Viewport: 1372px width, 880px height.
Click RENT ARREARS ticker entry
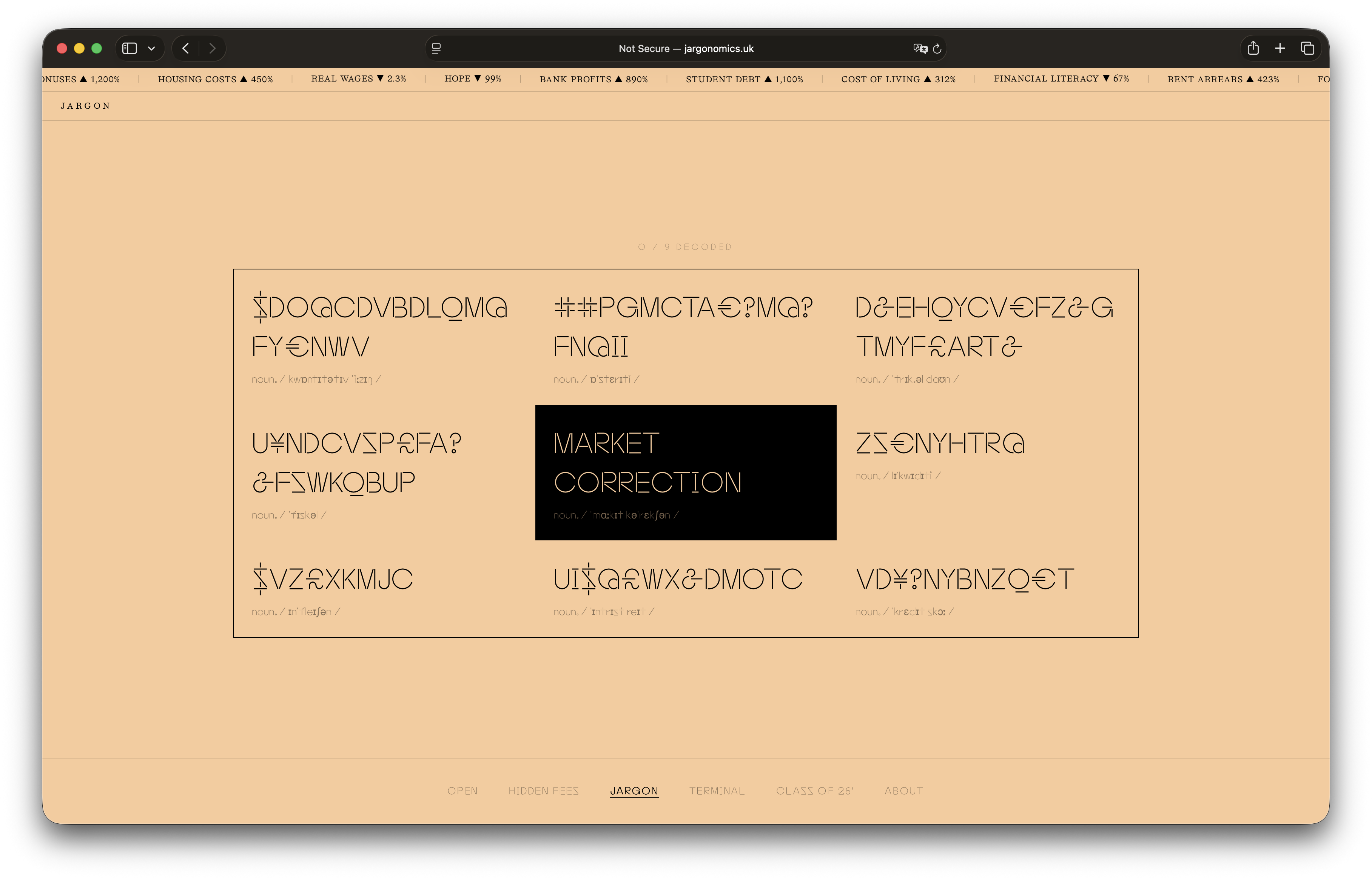click(1223, 79)
